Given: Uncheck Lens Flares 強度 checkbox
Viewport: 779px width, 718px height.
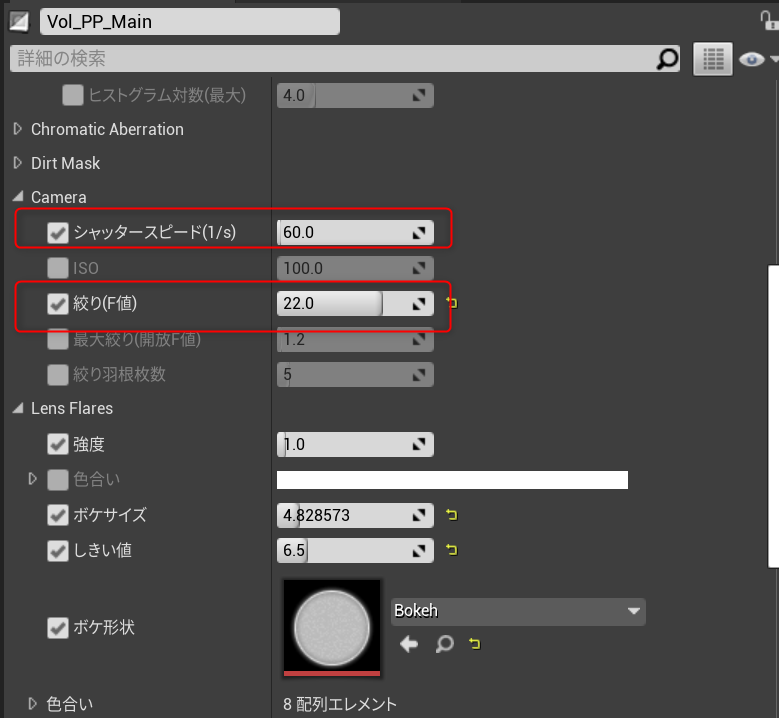Looking at the screenshot, I should pyautogui.click(x=58, y=444).
